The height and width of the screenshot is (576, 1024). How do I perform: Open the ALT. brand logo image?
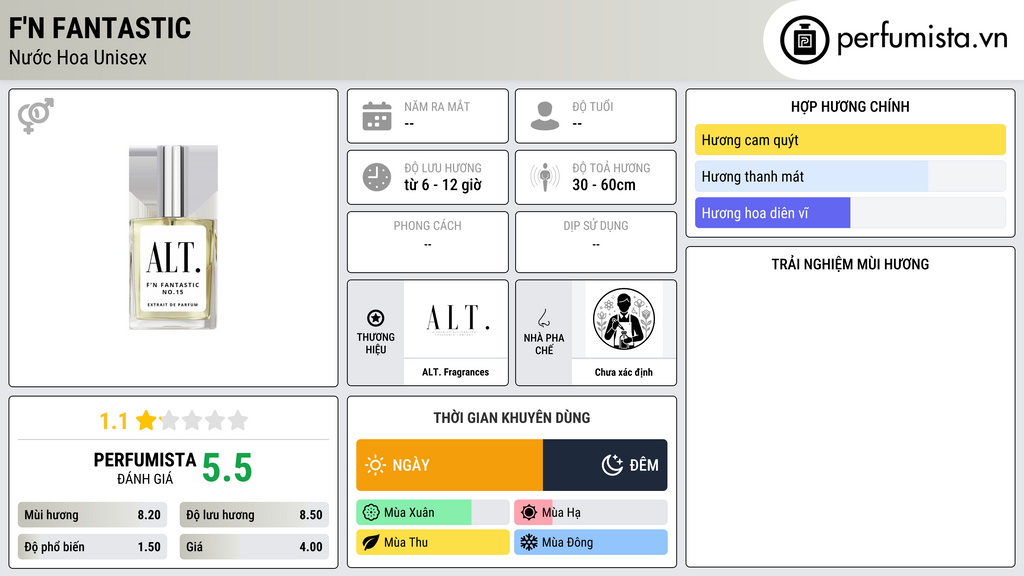pyautogui.click(x=455, y=319)
